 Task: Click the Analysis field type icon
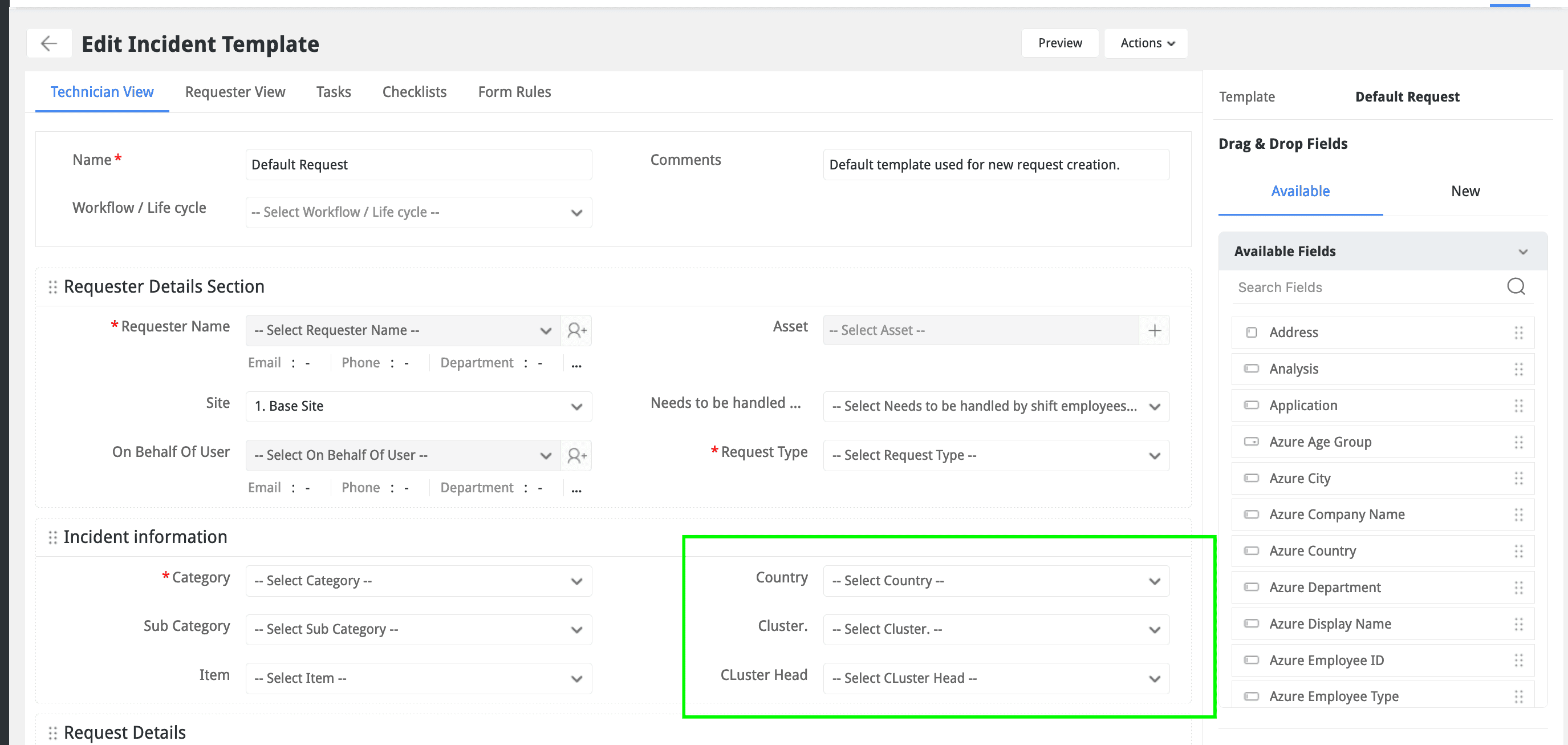coord(1251,369)
